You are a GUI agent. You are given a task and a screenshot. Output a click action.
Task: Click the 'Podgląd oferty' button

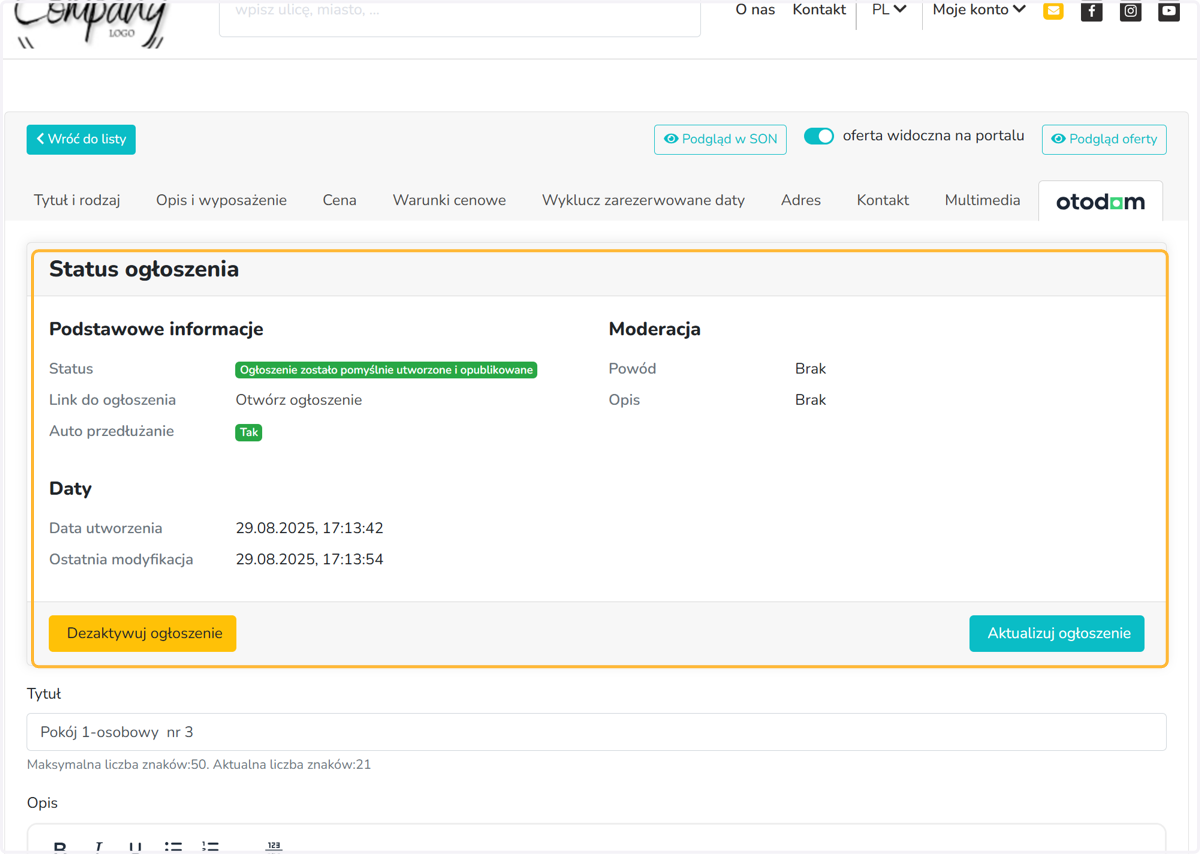pos(1104,139)
